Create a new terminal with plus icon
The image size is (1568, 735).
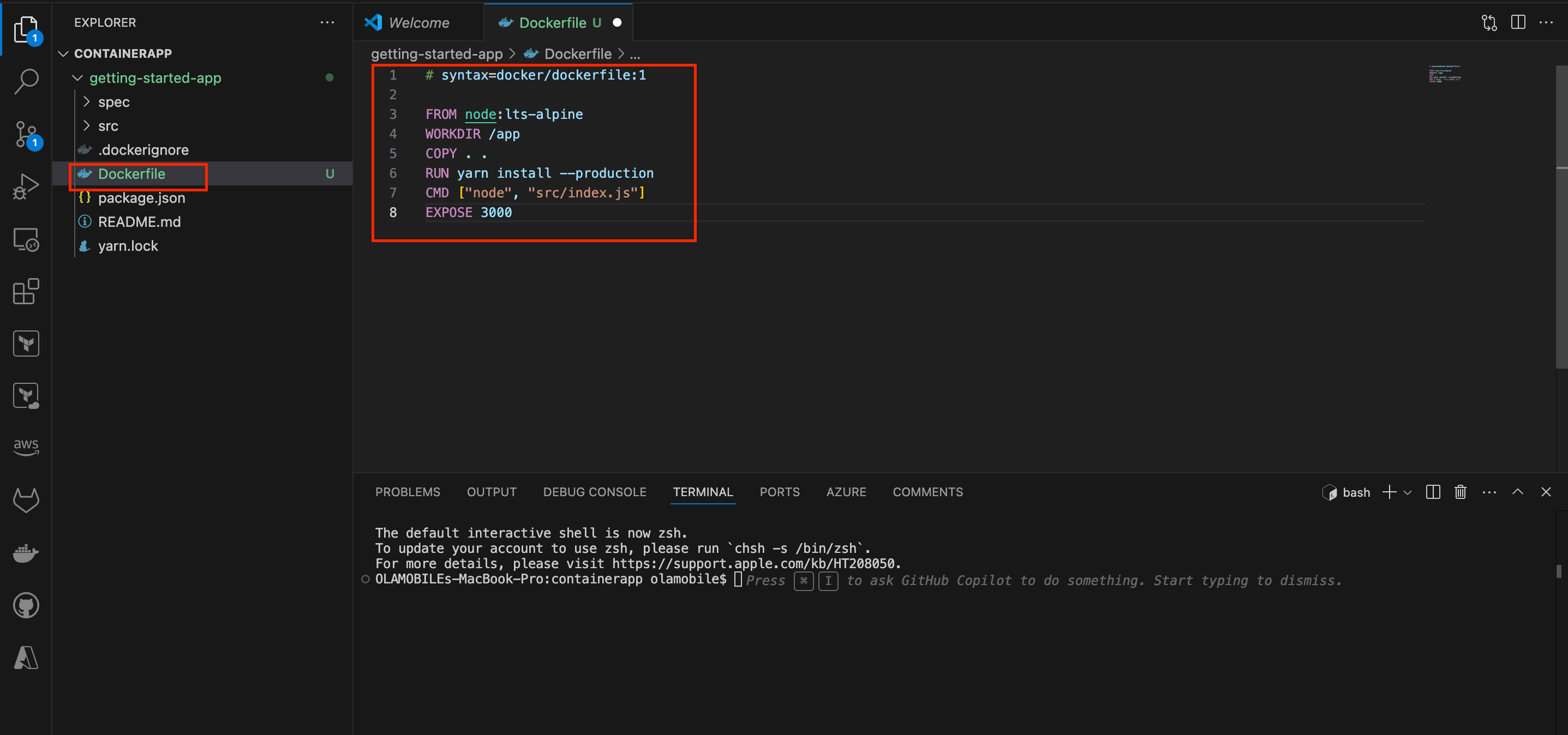(x=1390, y=492)
